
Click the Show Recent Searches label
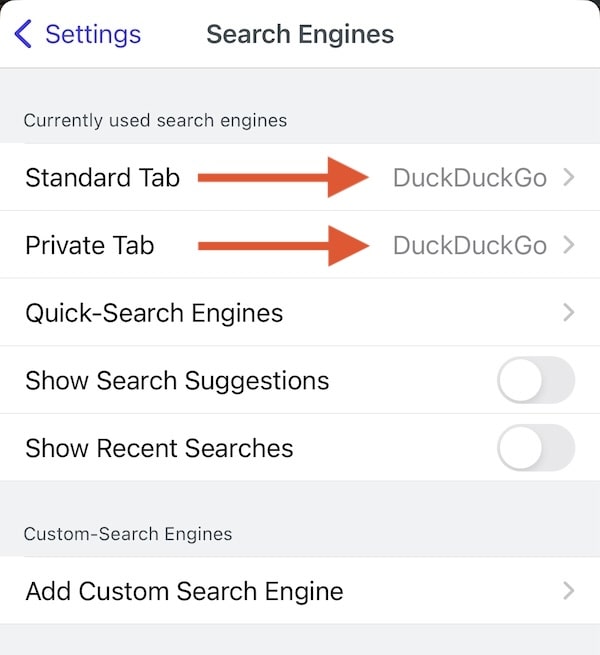pos(159,447)
